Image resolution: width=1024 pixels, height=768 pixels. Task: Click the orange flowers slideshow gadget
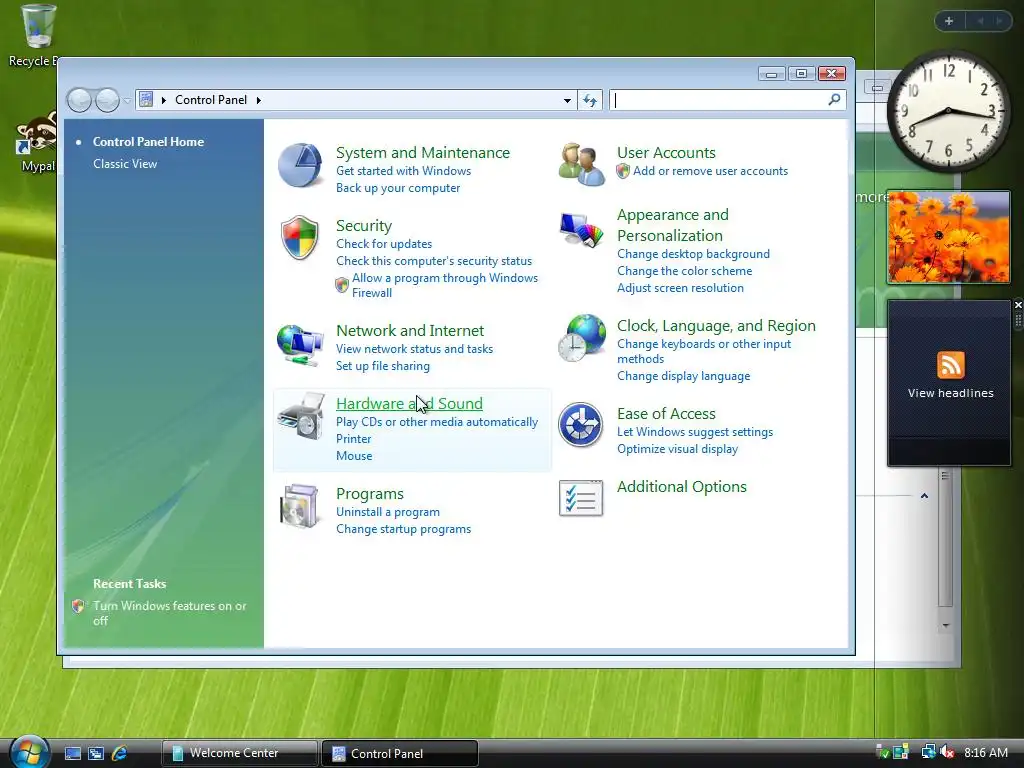[x=948, y=237]
